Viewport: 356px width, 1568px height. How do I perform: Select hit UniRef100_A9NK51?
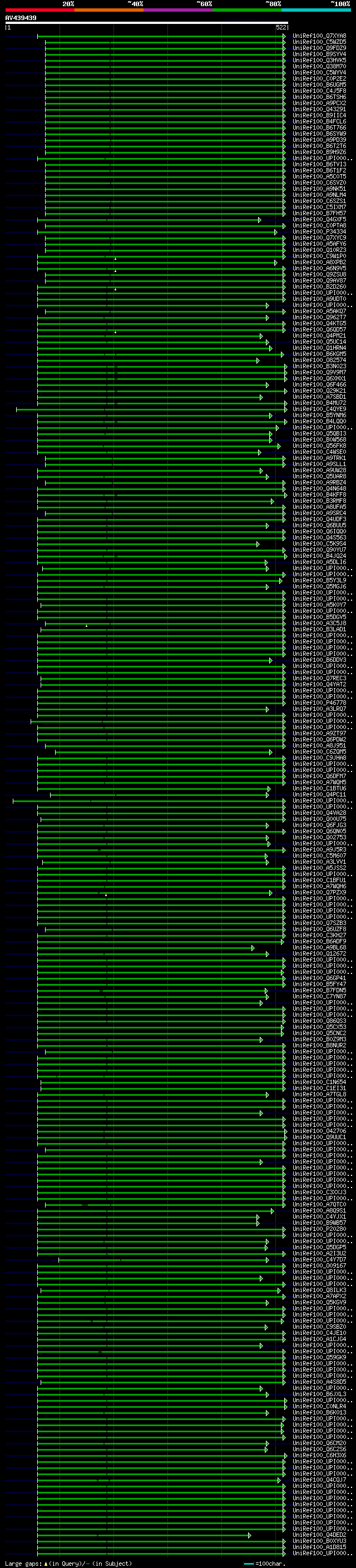[x=319, y=189]
